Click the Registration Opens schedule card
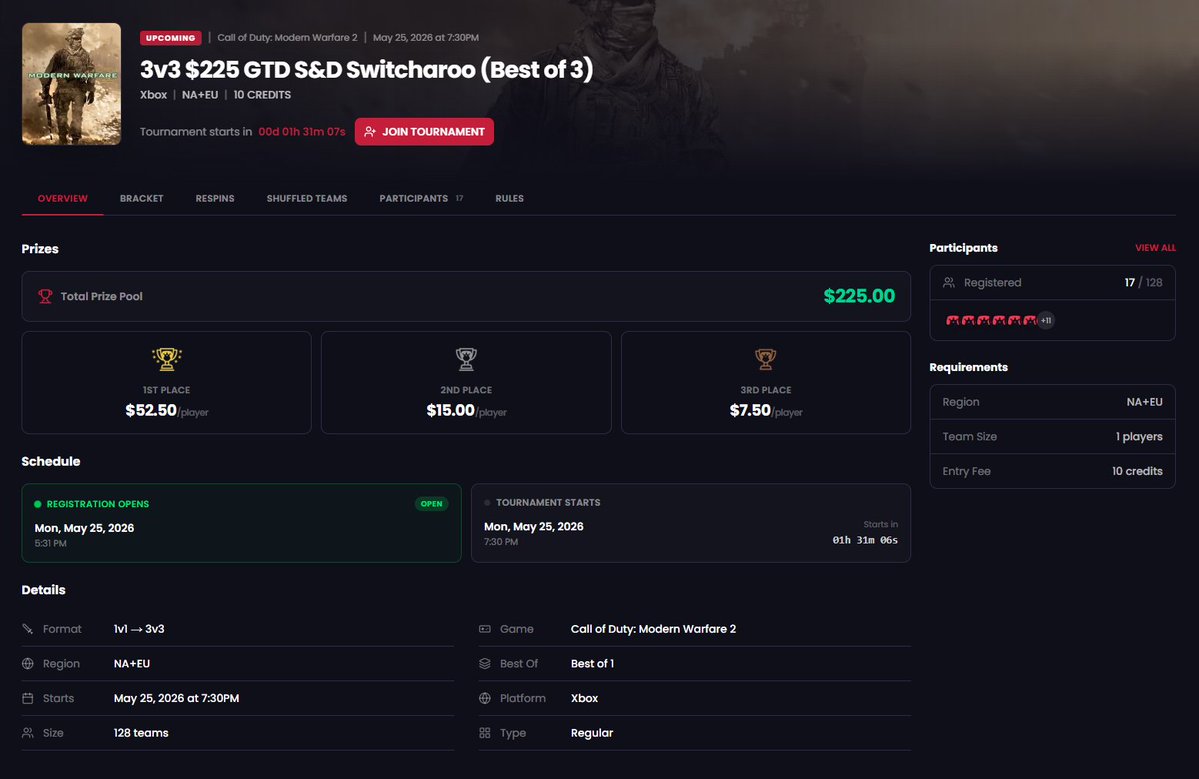 pyautogui.click(x=242, y=523)
